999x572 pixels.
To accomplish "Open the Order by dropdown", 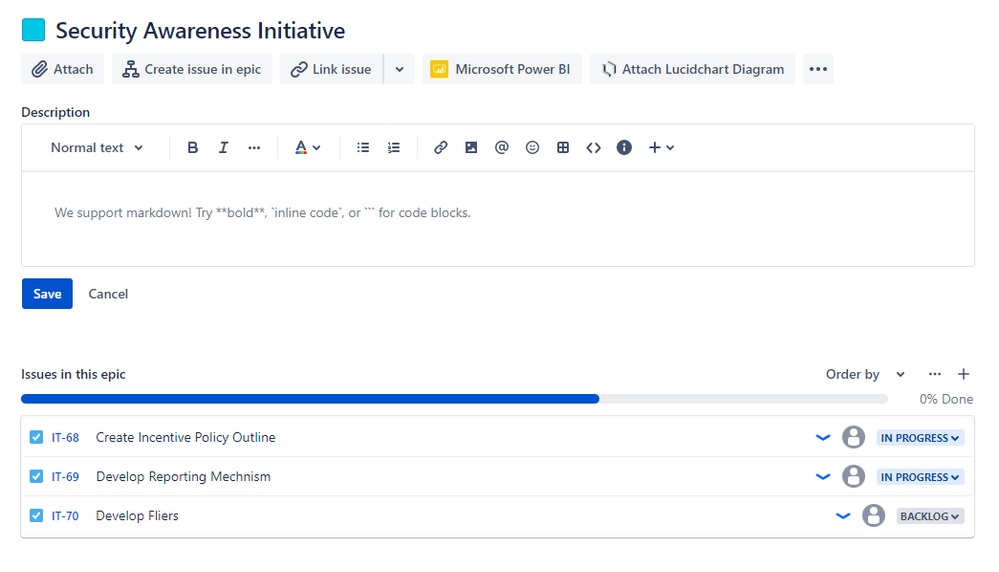I will [865, 375].
